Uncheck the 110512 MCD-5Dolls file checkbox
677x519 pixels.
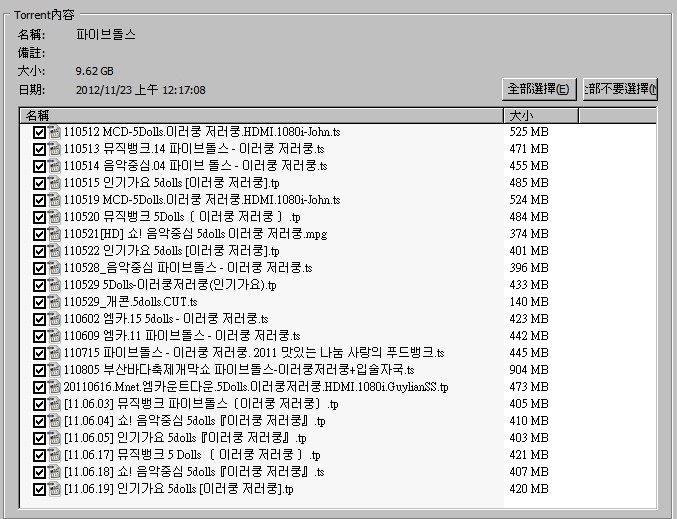[x=39, y=132]
